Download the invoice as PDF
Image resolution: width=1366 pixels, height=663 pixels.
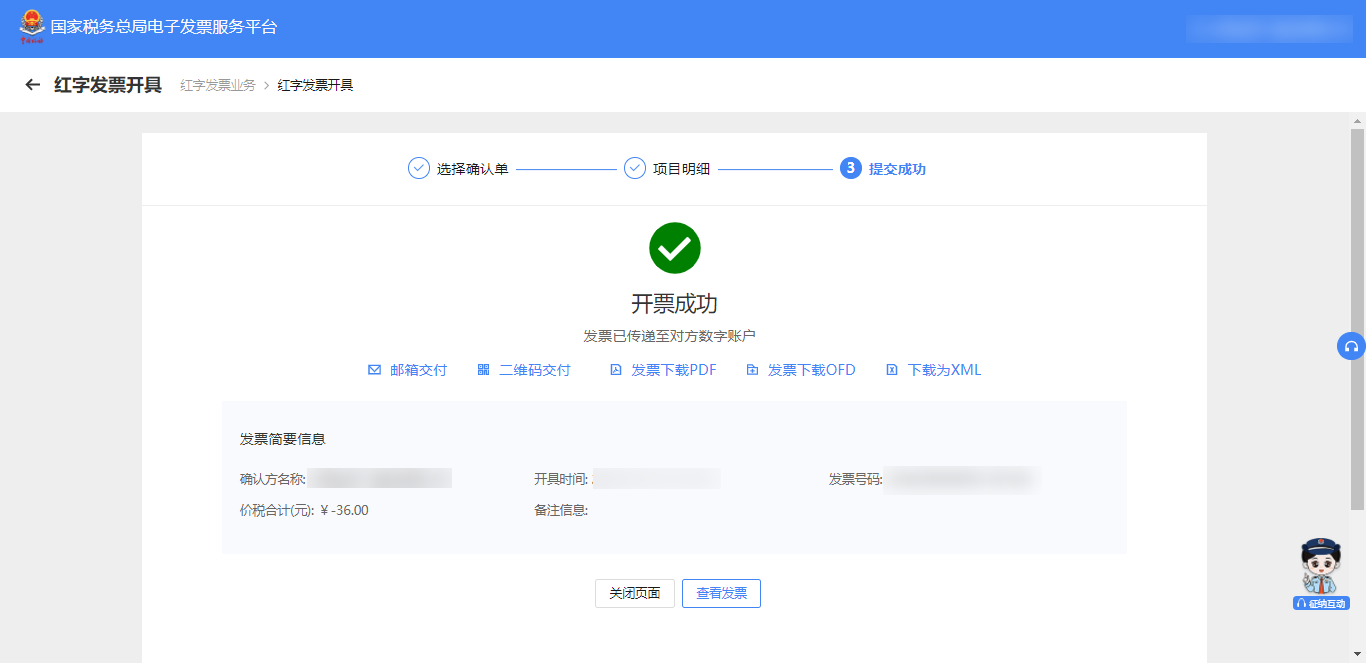663,370
